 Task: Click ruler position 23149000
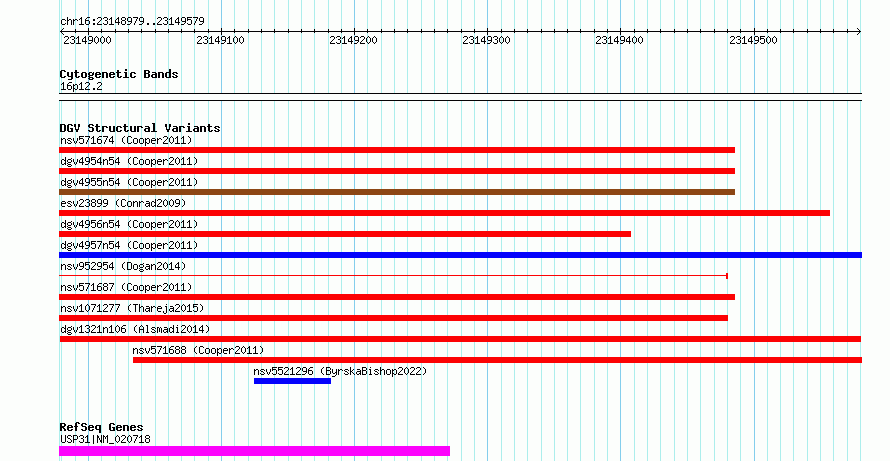(x=87, y=40)
